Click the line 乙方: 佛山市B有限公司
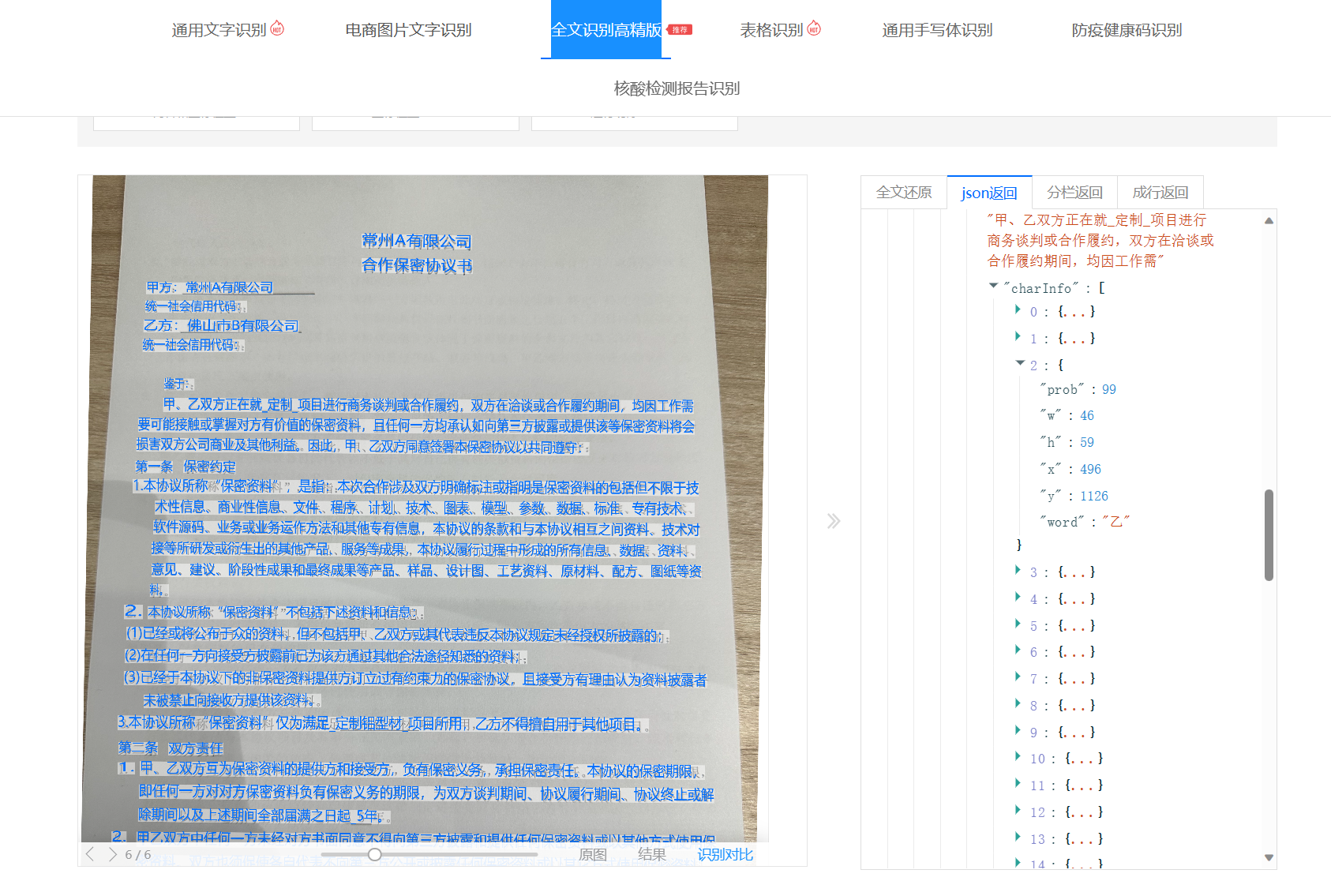This screenshot has width=1331, height=896. (221, 325)
